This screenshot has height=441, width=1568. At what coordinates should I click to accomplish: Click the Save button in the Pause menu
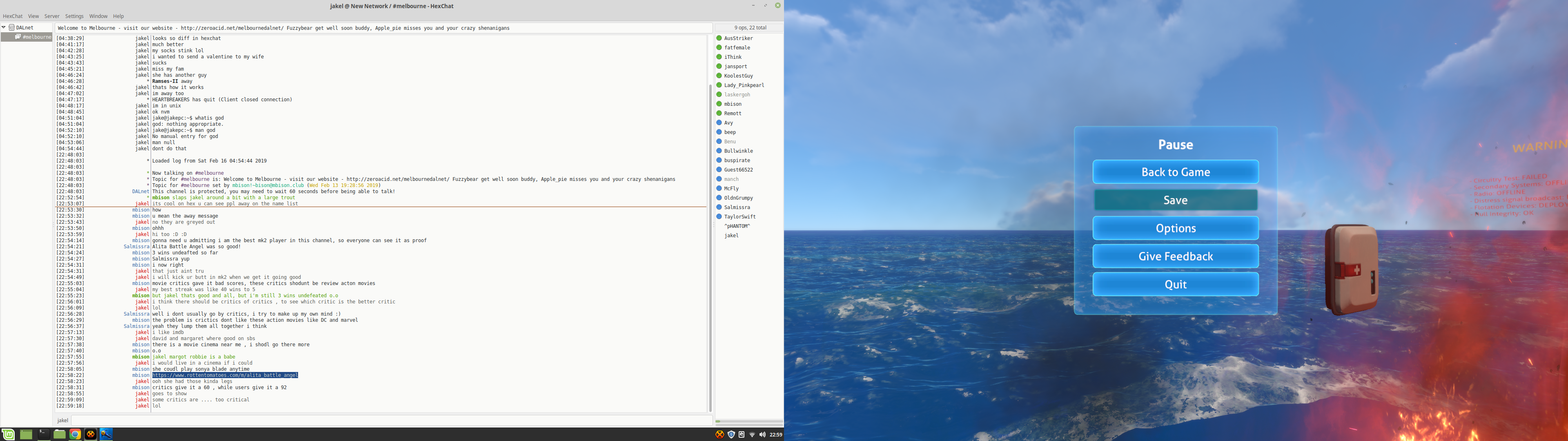(1176, 200)
